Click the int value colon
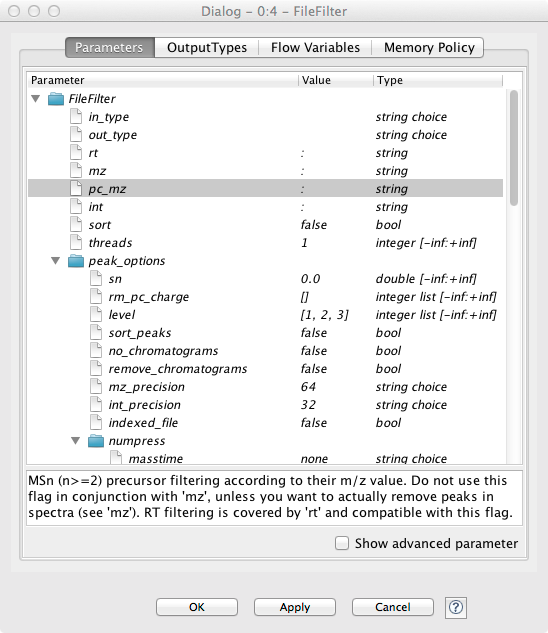Viewport: 548px width, 633px height. point(302,207)
